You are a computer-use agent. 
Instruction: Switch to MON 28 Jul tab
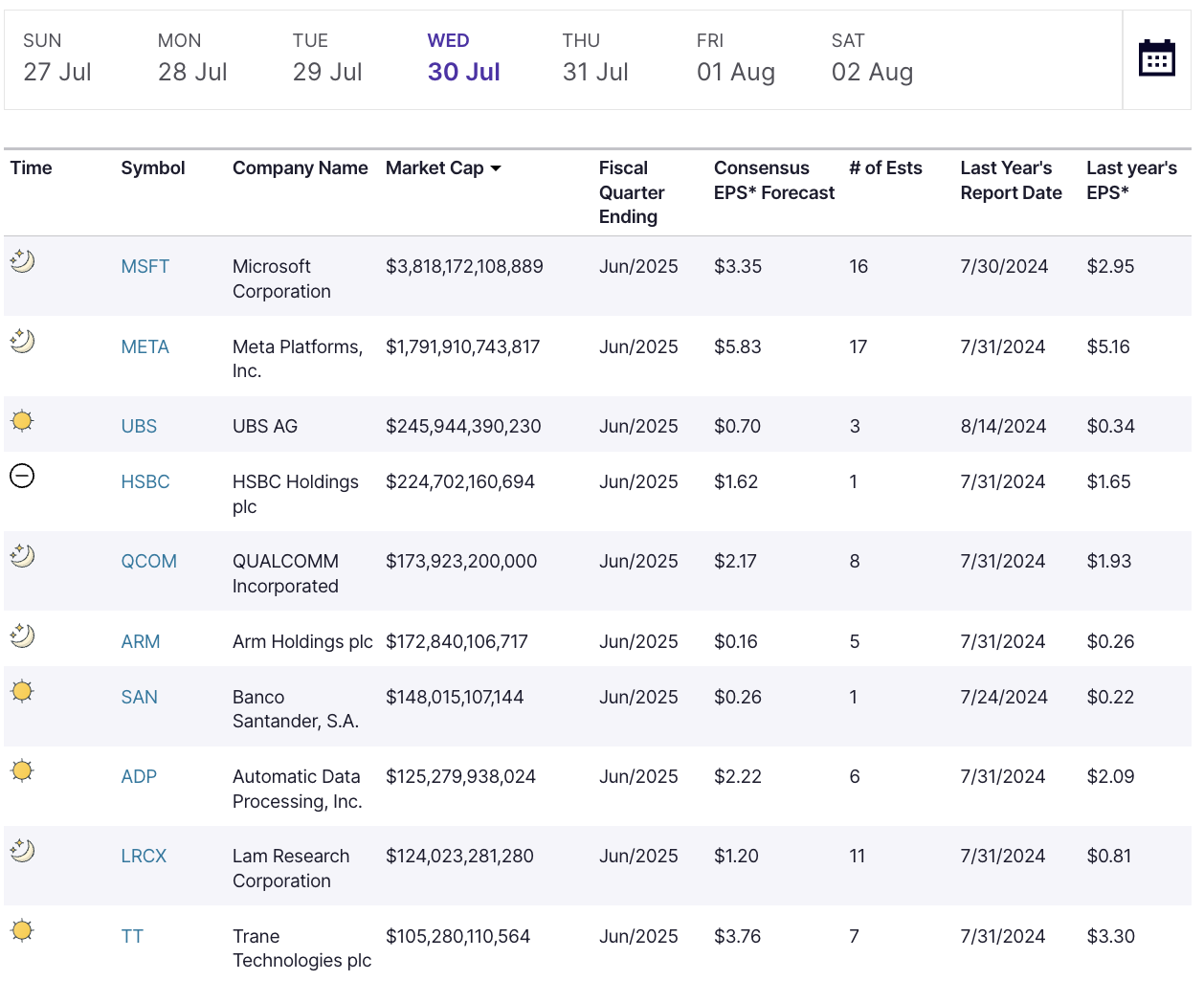tap(191, 59)
